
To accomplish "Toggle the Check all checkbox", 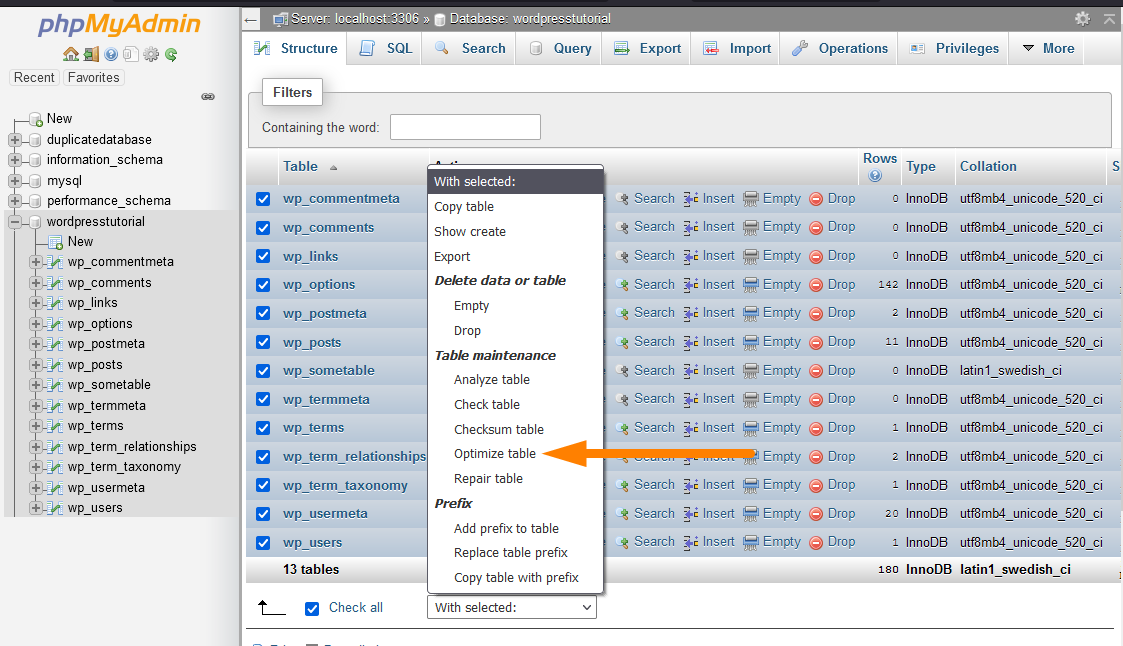I will coord(312,609).
